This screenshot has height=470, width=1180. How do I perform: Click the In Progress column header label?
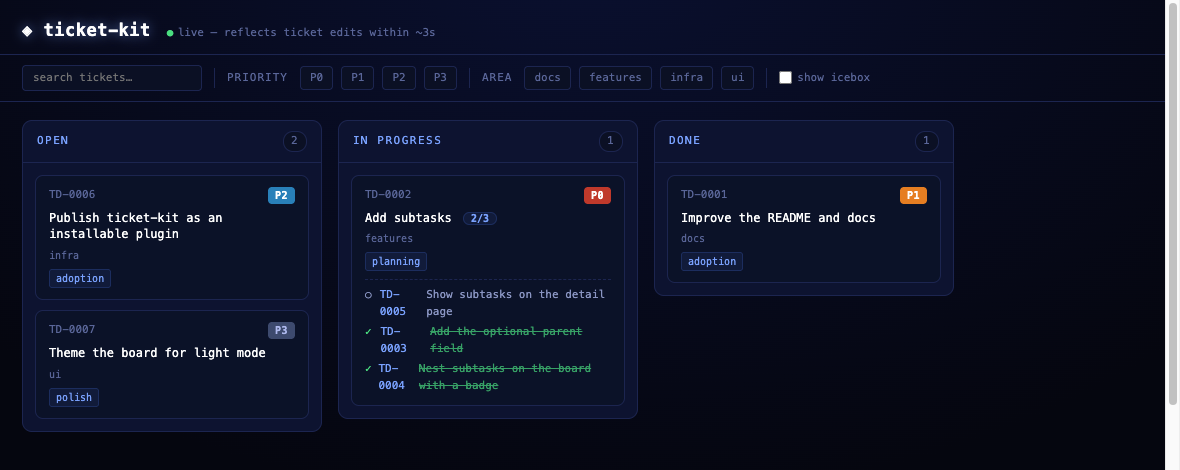(397, 141)
